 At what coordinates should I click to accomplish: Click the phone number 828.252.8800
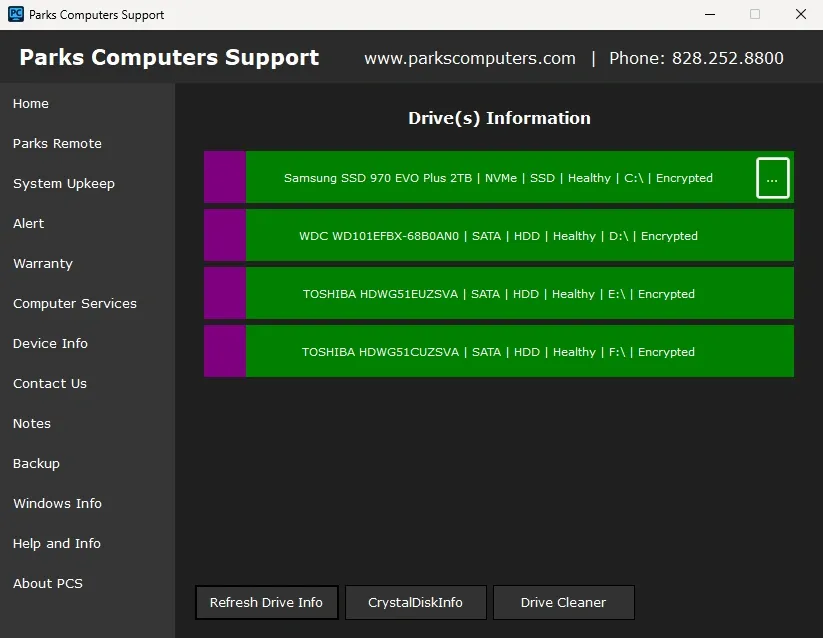pos(727,58)
